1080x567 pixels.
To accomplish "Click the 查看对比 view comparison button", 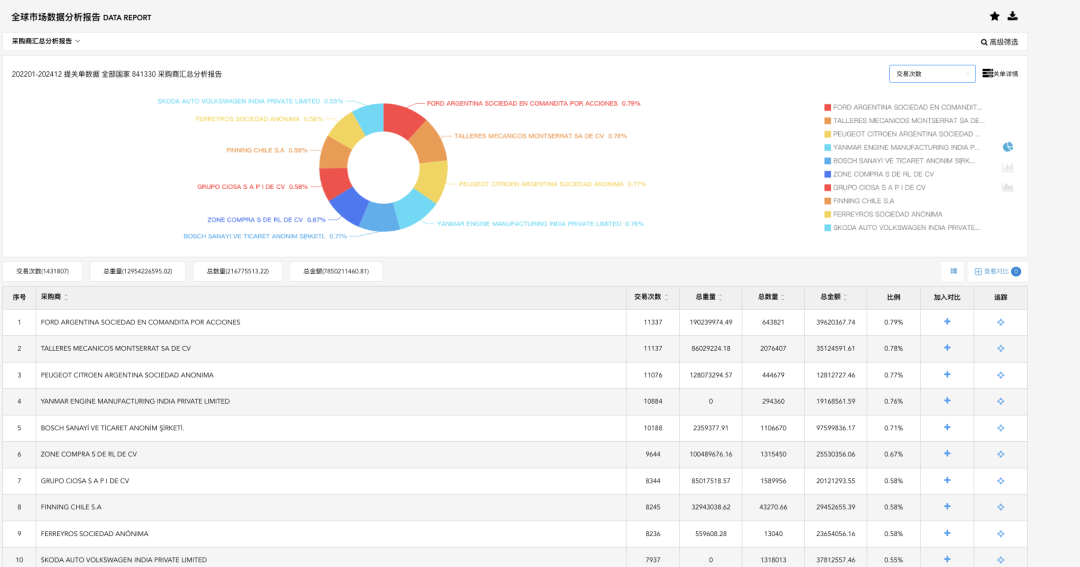I will coord(997,271).
